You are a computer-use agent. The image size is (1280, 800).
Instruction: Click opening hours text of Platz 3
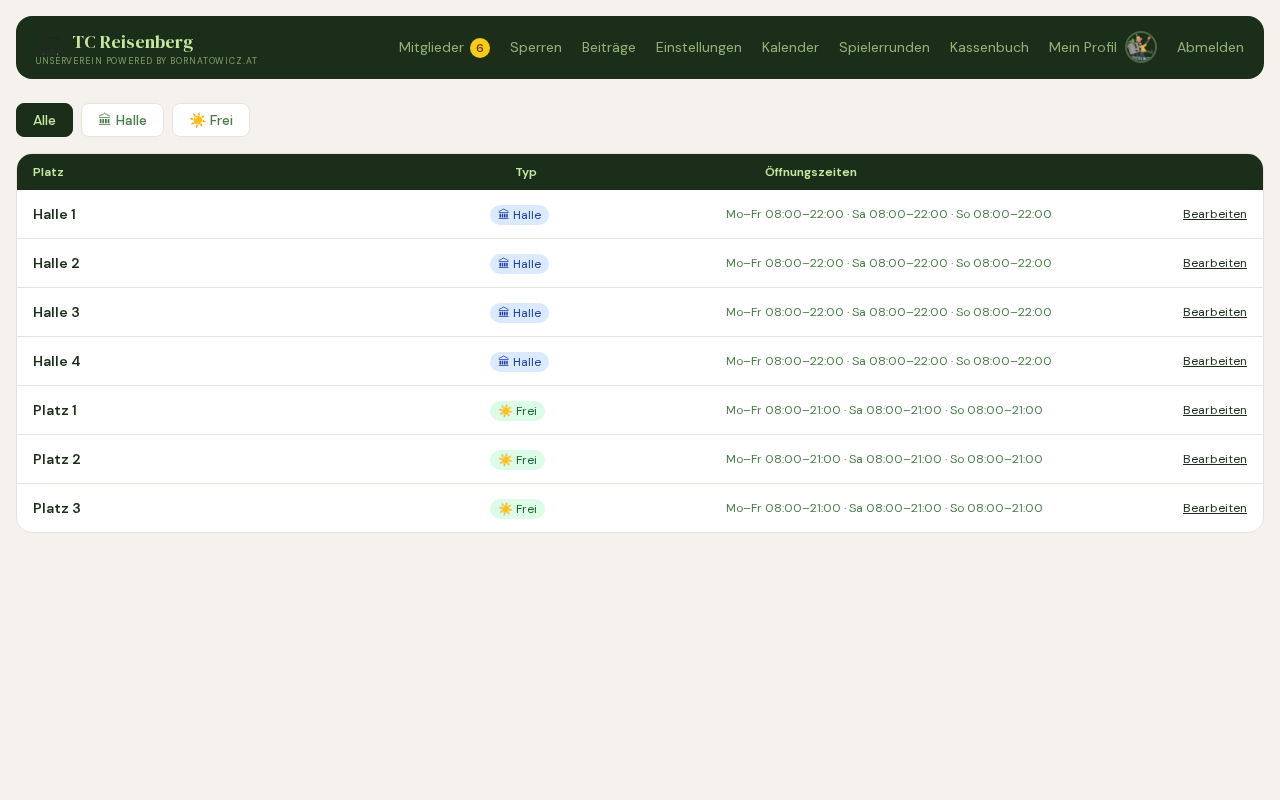coord(884,508)
